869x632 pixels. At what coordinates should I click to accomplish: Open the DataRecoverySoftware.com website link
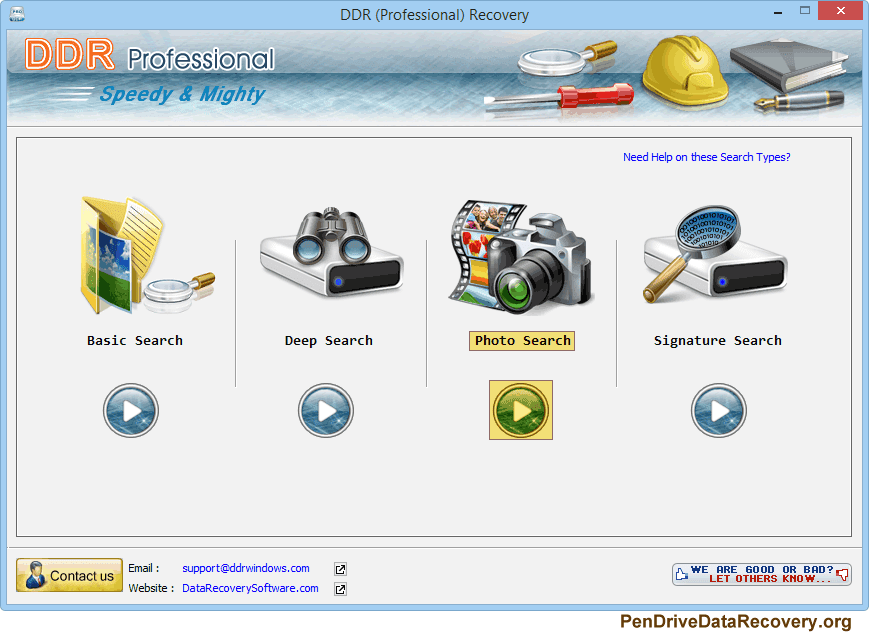(251, 588)
